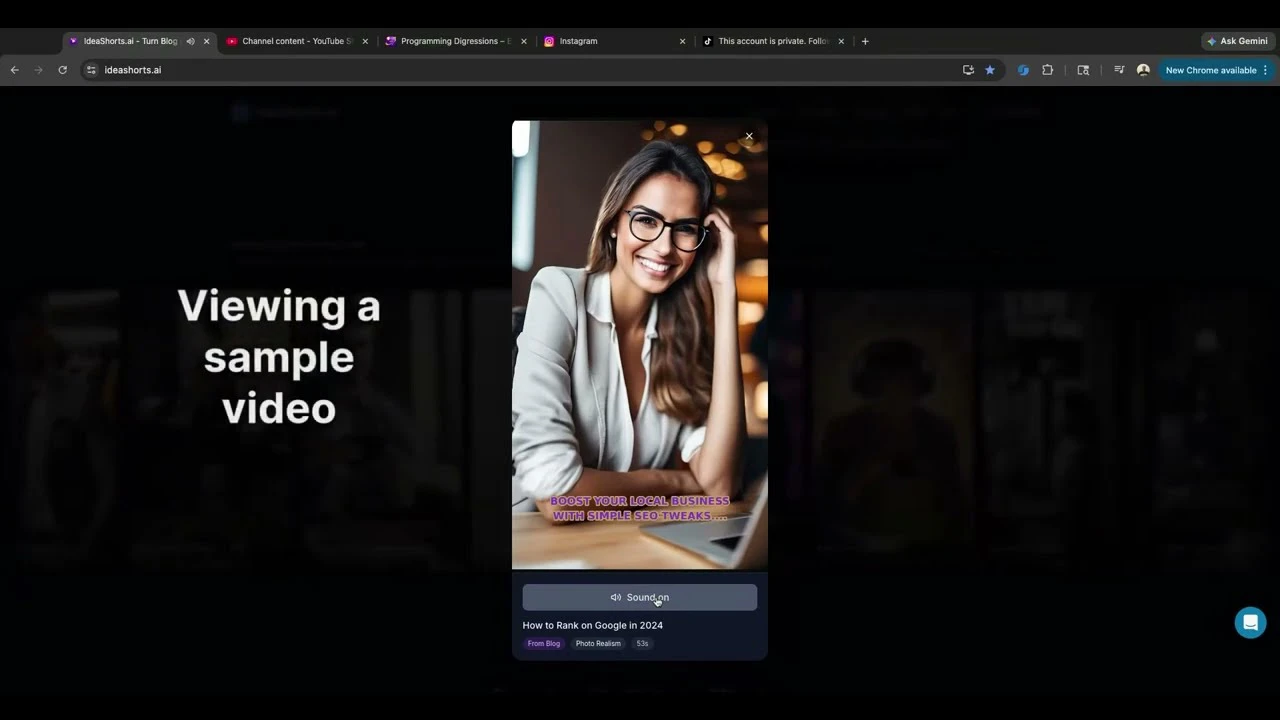View site information icon in address bar
1280x720 pixels.
point(91,70)
